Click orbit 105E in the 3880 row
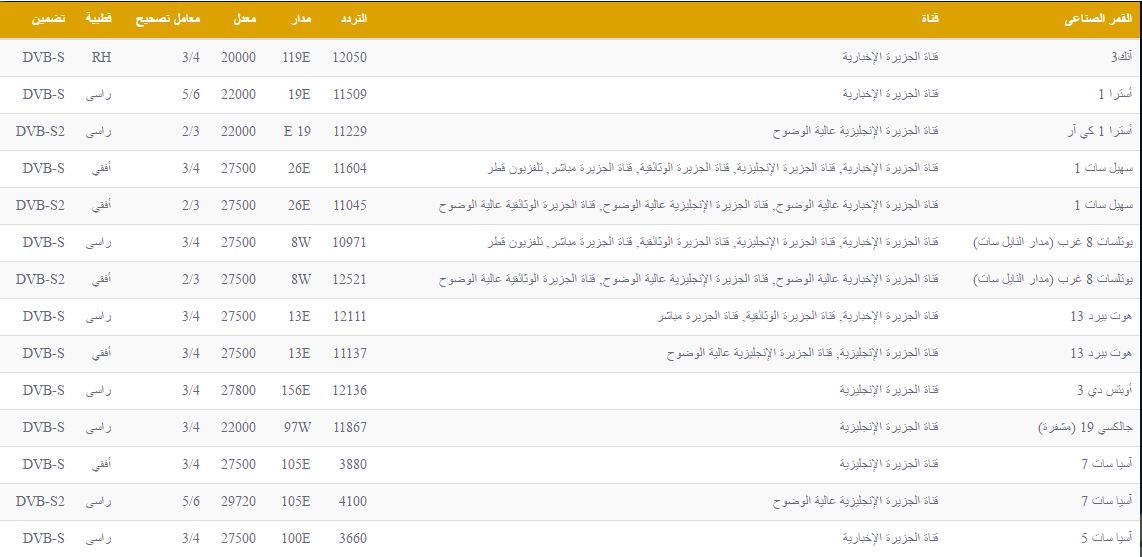Screen dimensions: 1142x557 (x=296, y=465)
